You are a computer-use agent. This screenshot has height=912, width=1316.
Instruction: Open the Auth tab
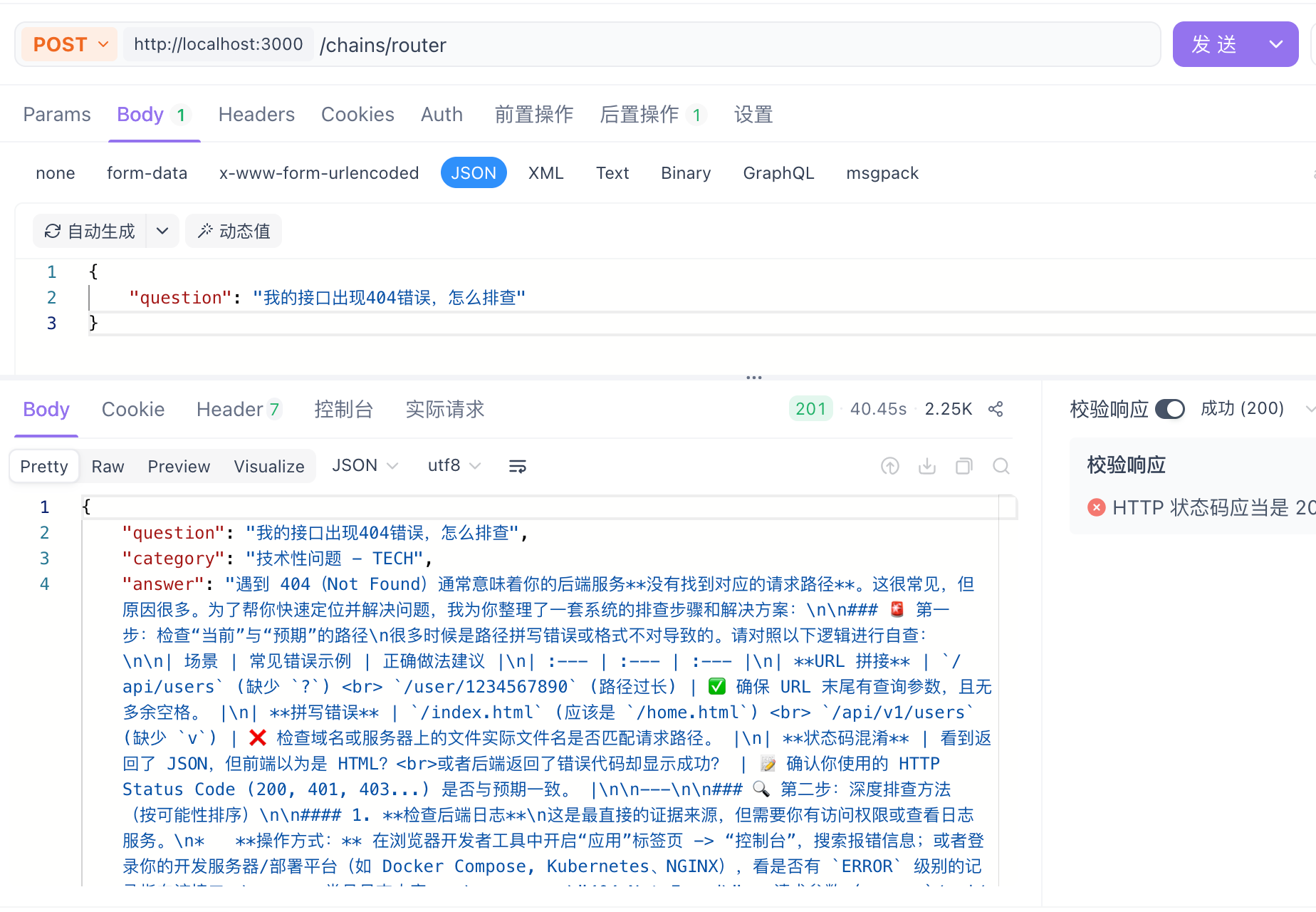[442, 114]
